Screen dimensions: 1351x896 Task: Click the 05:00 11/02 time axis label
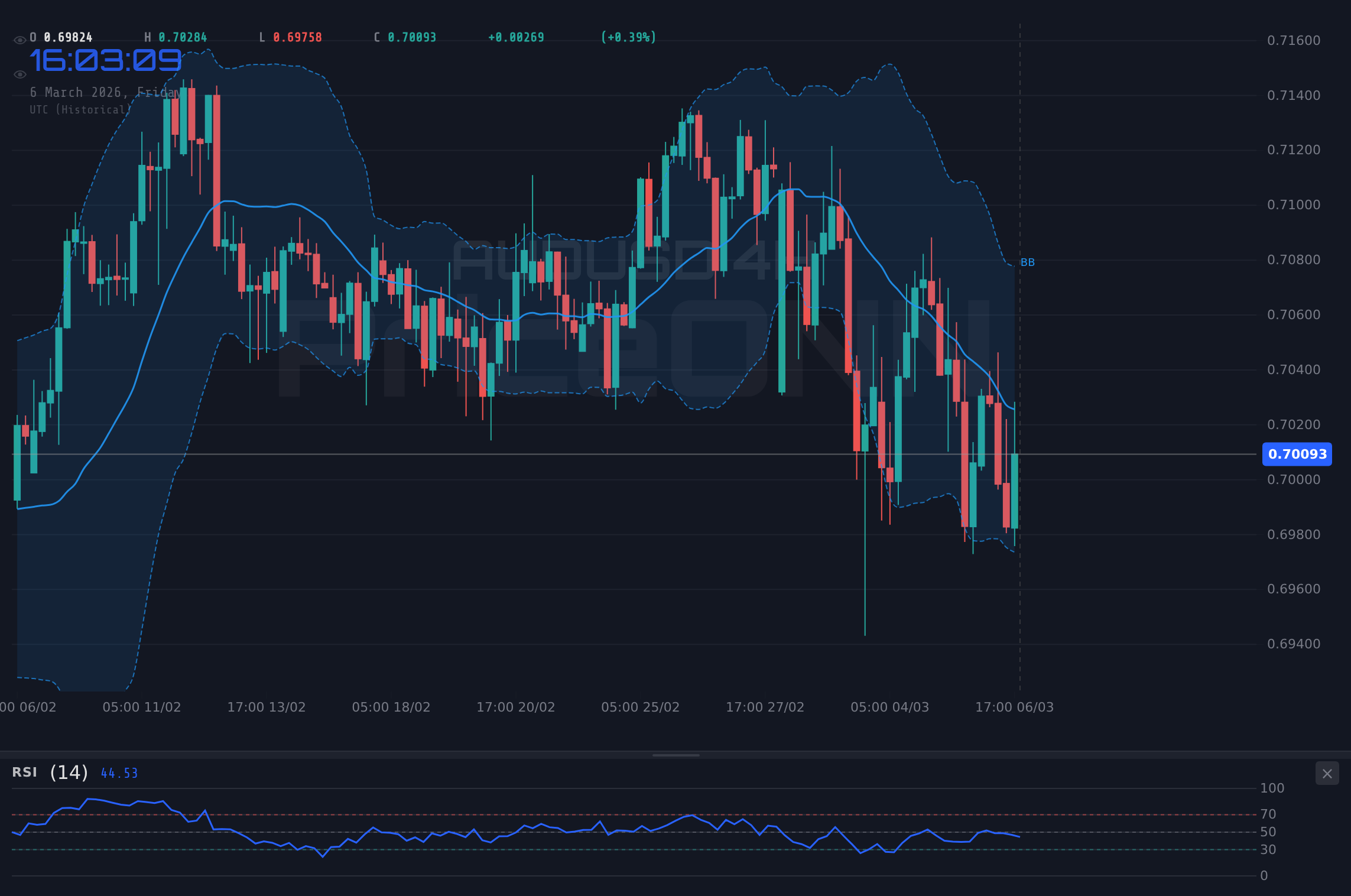[x=142, y=707]
